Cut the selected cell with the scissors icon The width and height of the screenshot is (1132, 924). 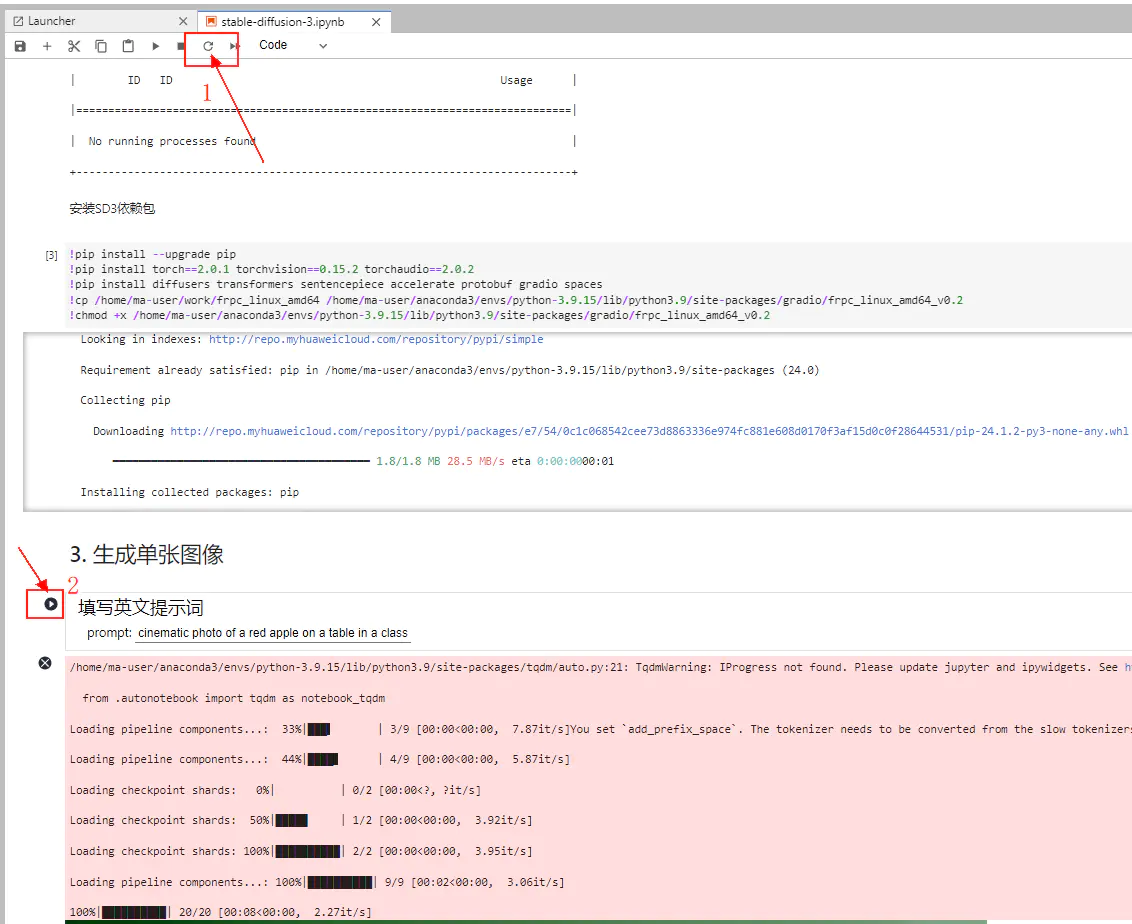coord(74,46)
